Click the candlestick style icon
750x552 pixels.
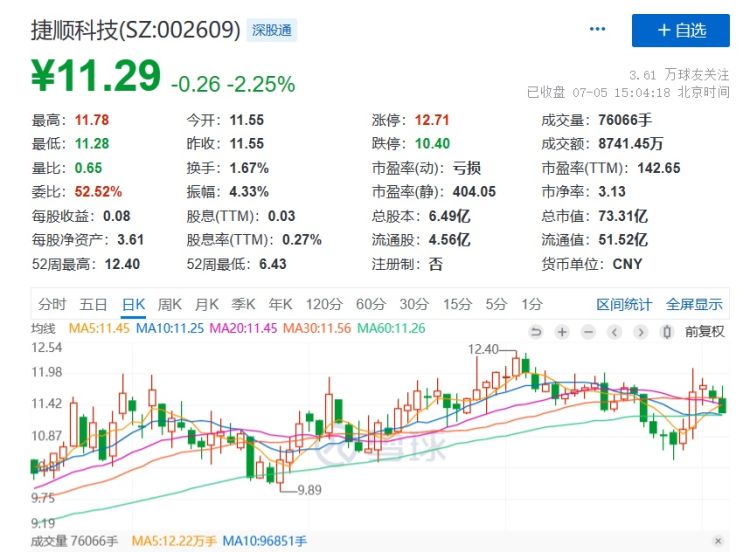[667, 331]
